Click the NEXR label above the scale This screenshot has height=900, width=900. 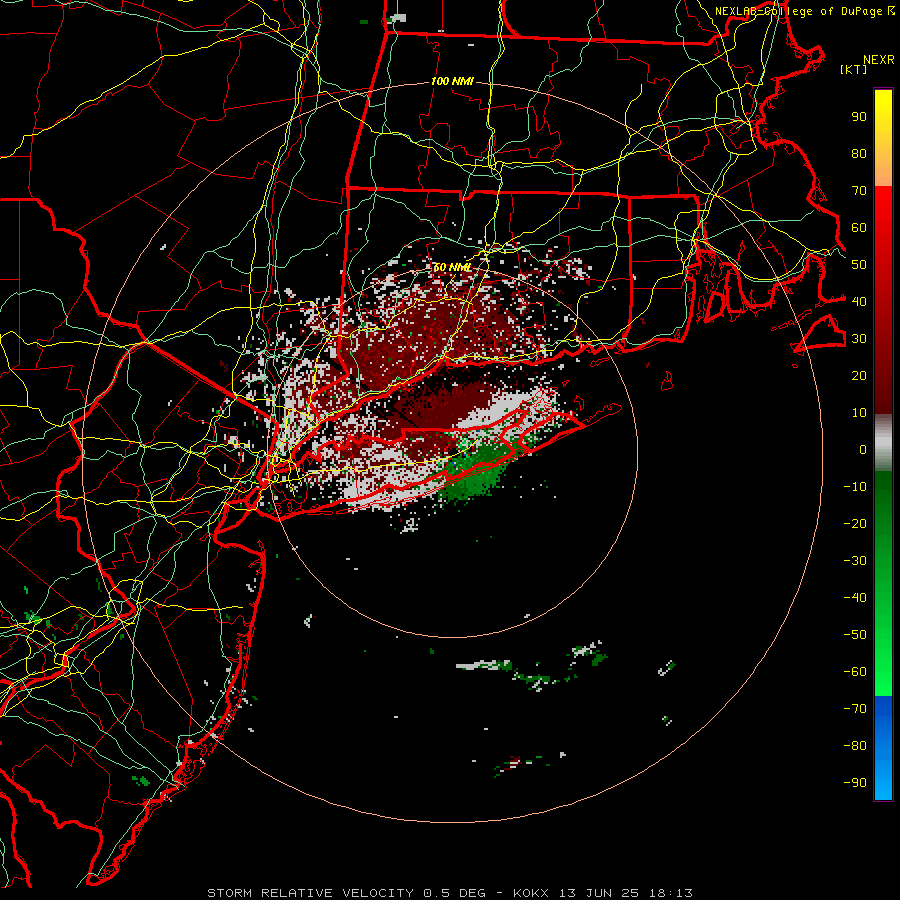(x=879, y=60)
